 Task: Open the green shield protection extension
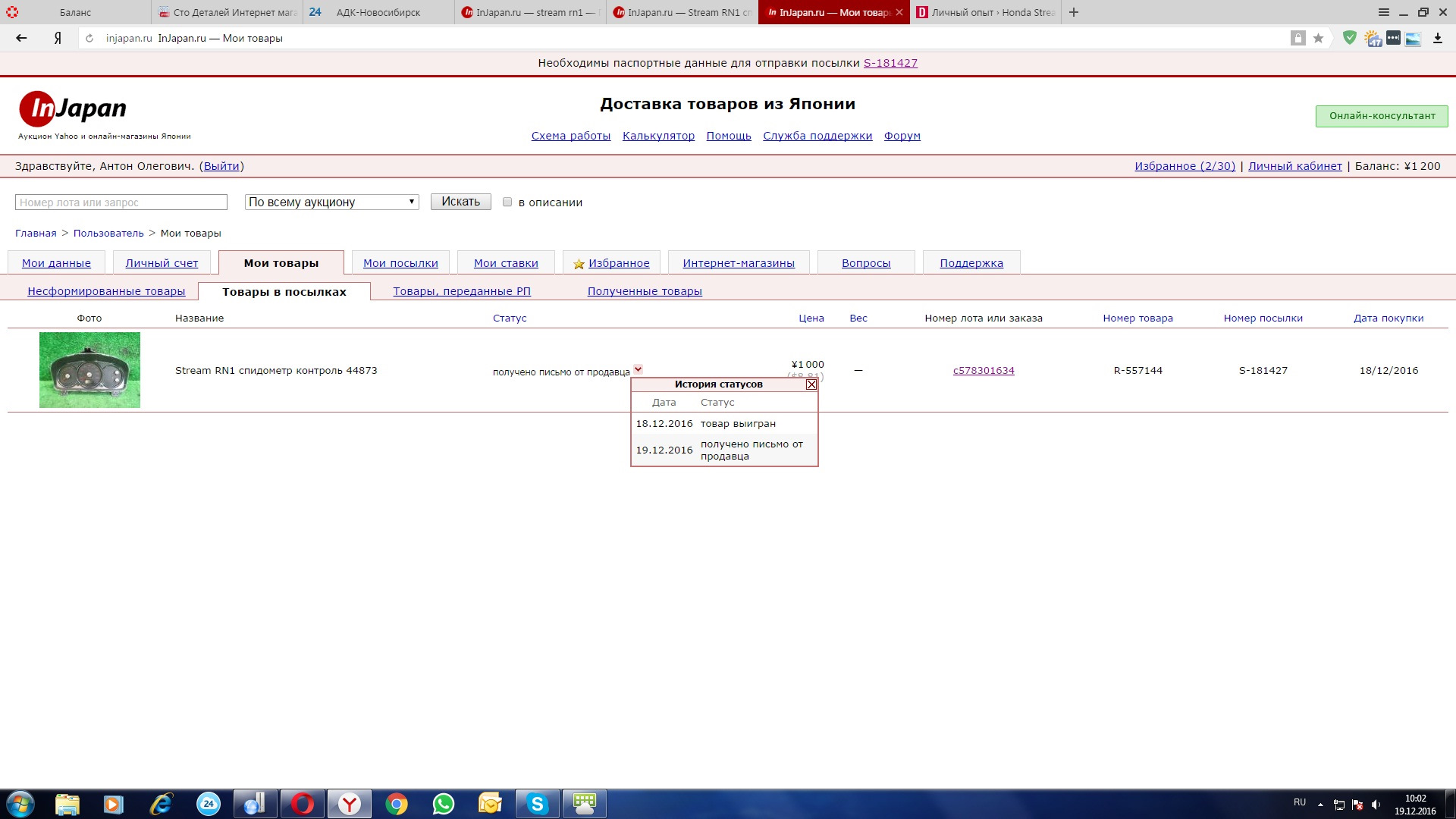[1349, 38]
